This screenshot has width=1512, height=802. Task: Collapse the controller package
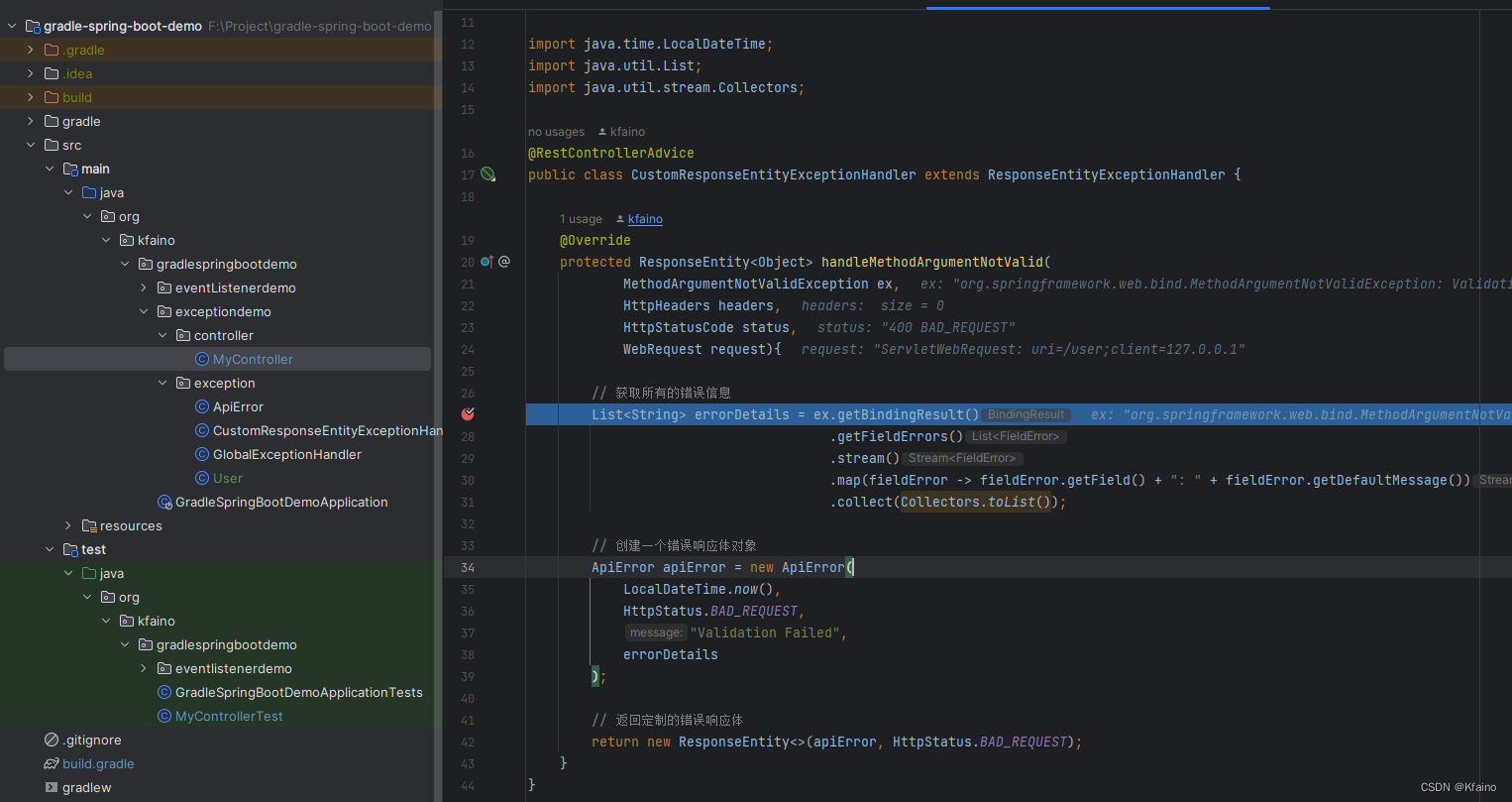pos(162,335)
